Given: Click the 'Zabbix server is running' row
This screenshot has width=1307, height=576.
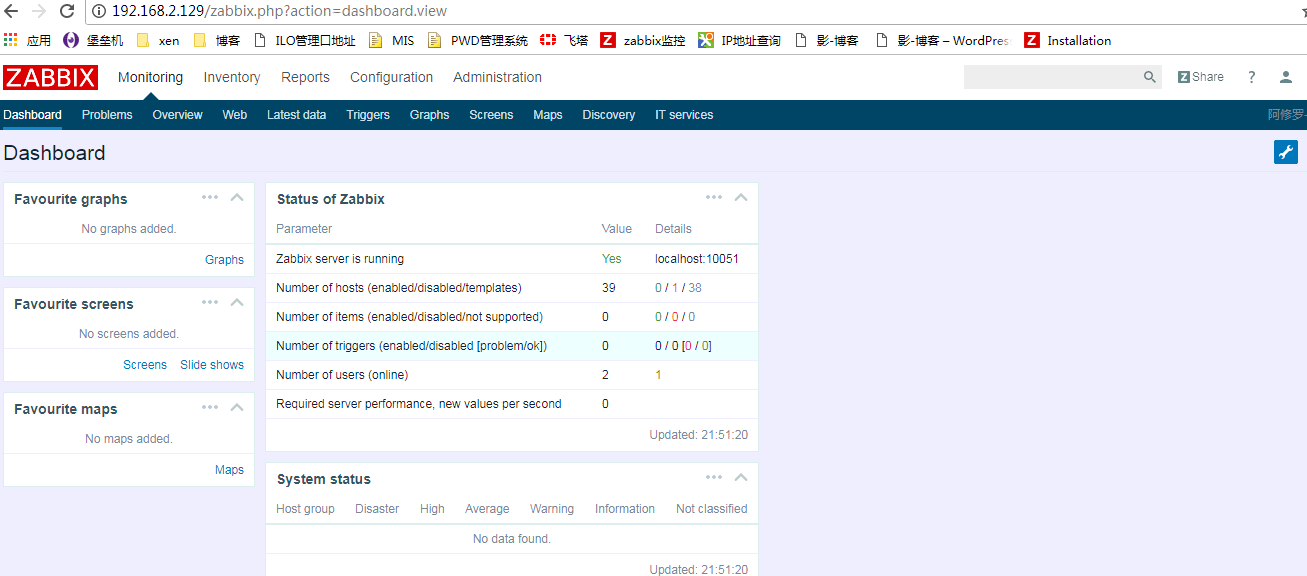Looking at the screenshot, I should [512, 259].
